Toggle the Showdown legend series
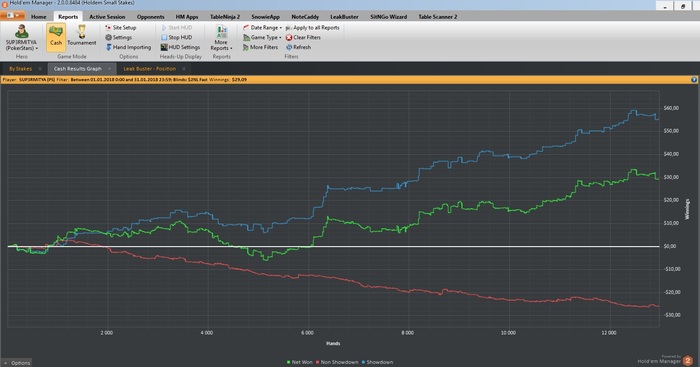 [377, 362]
